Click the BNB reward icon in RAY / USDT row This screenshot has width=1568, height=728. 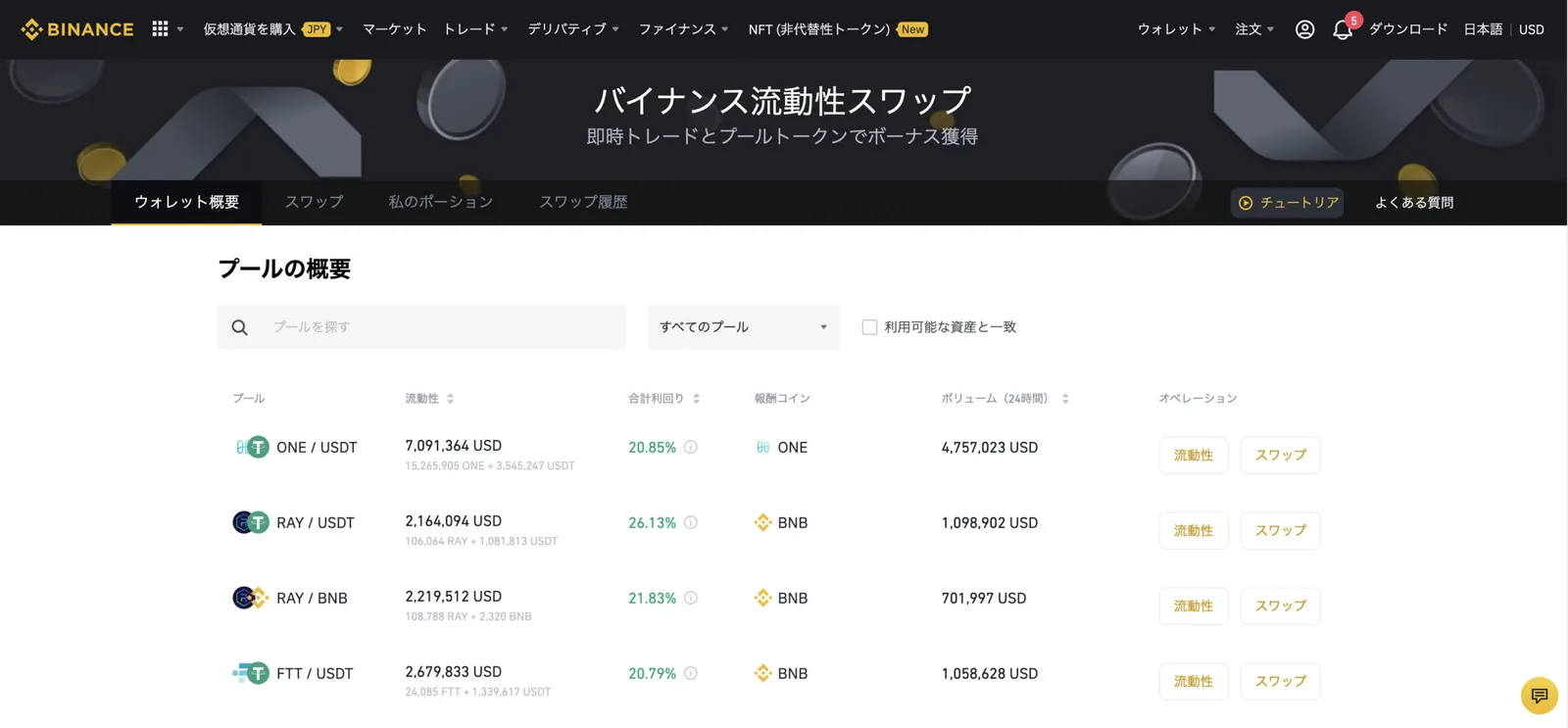coord(762,523)
